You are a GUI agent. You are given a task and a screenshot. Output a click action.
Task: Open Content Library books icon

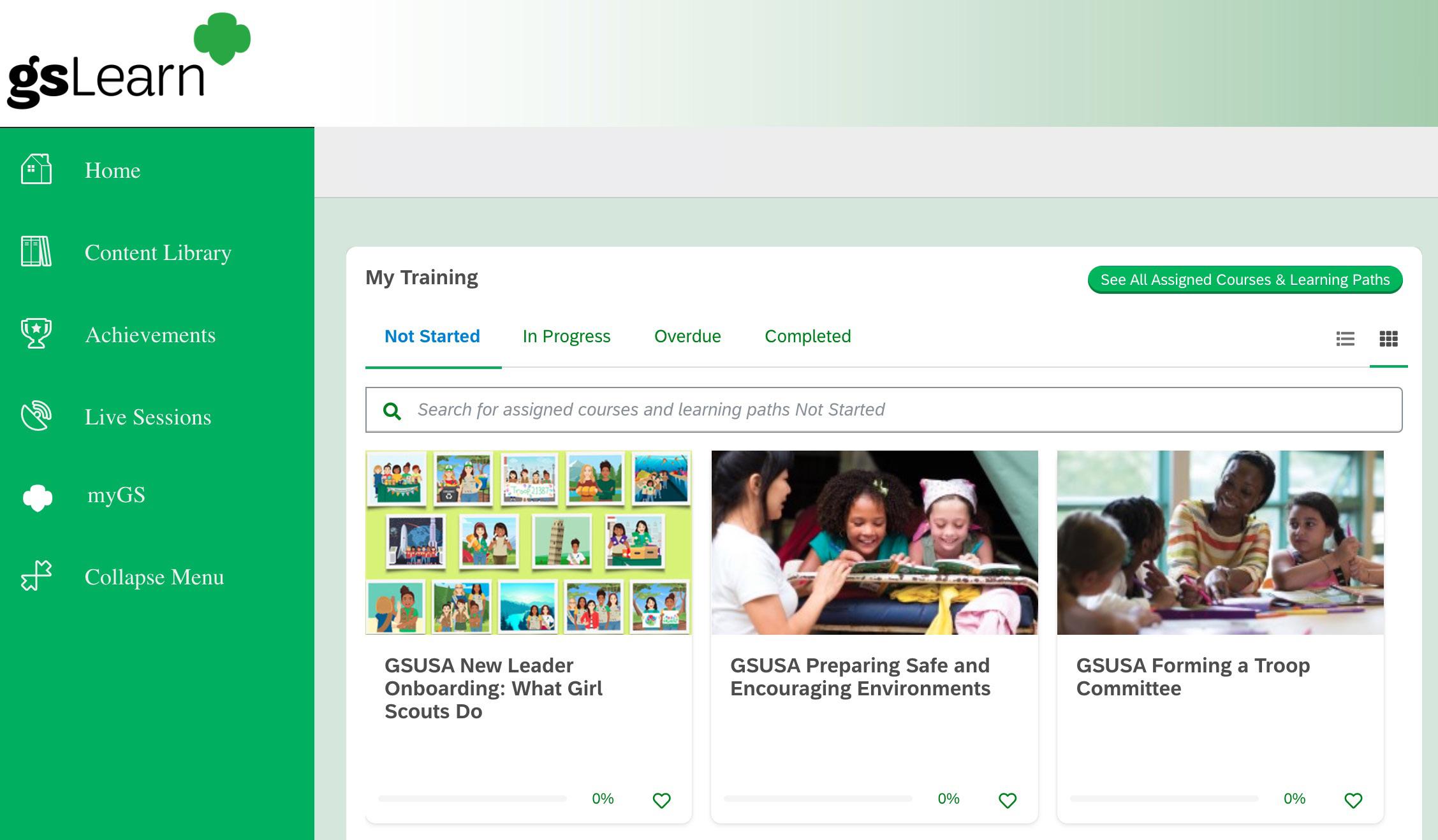(x=36, y=252)
